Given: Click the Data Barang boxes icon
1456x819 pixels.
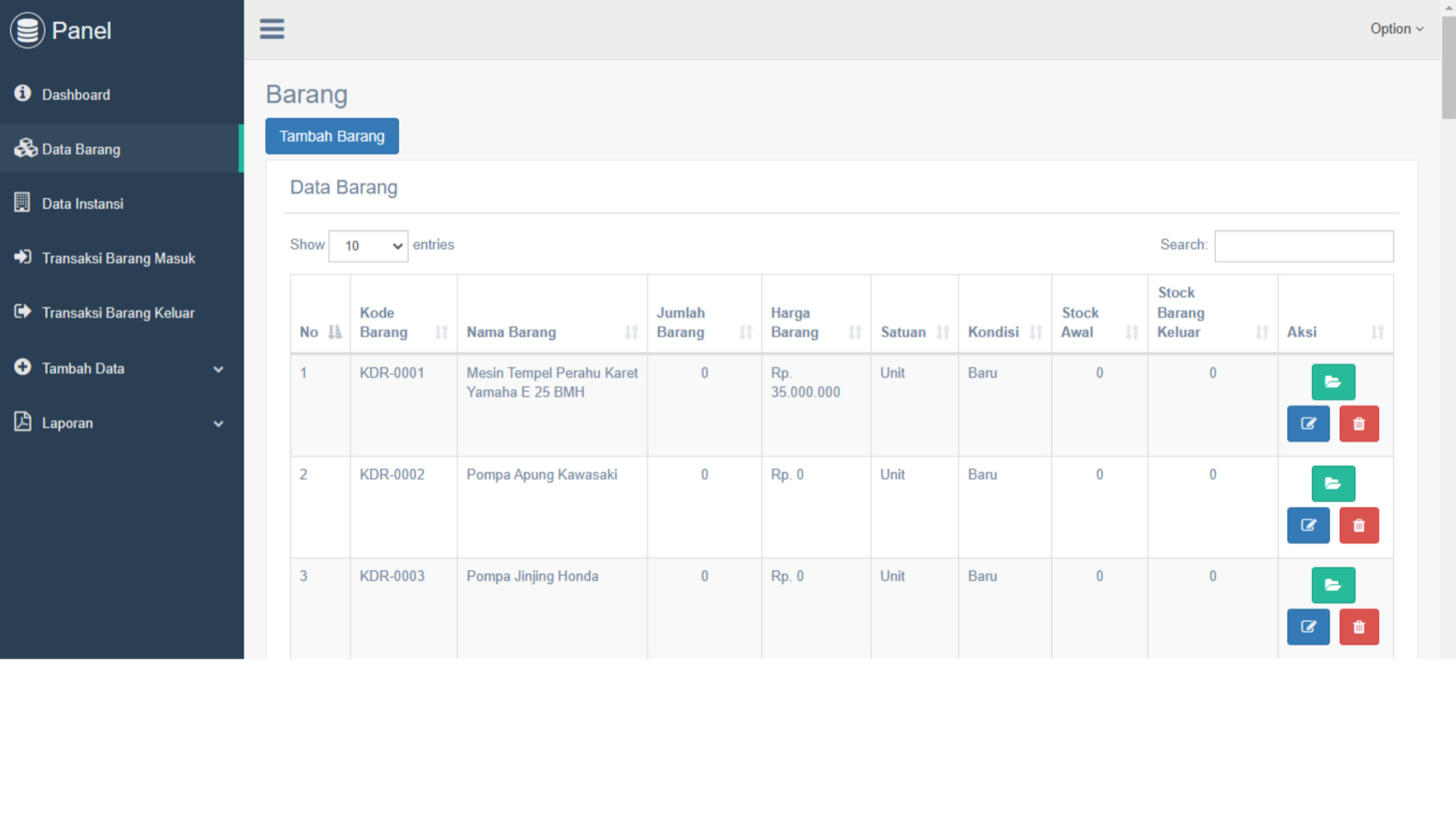Looking at the screenshot, I should coord(26,148).
